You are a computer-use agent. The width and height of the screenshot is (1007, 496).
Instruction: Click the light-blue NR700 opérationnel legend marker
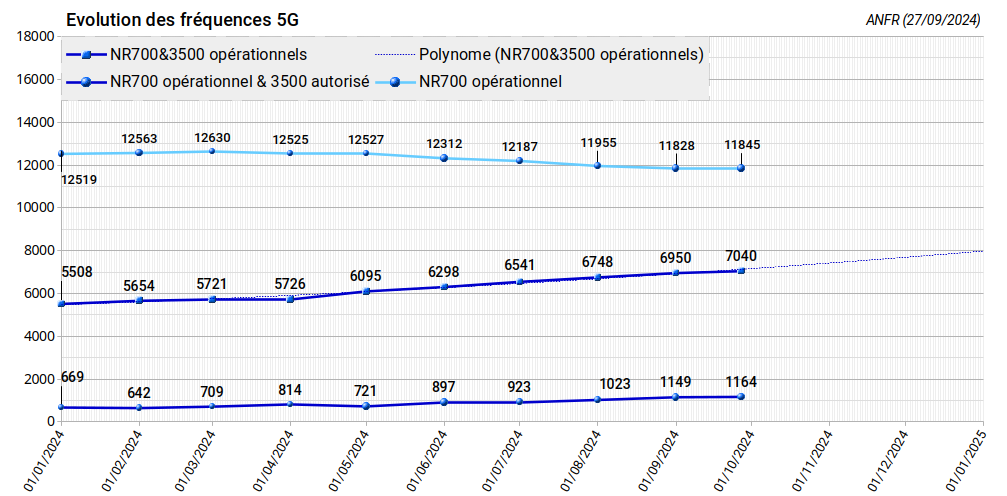(395, 82)
